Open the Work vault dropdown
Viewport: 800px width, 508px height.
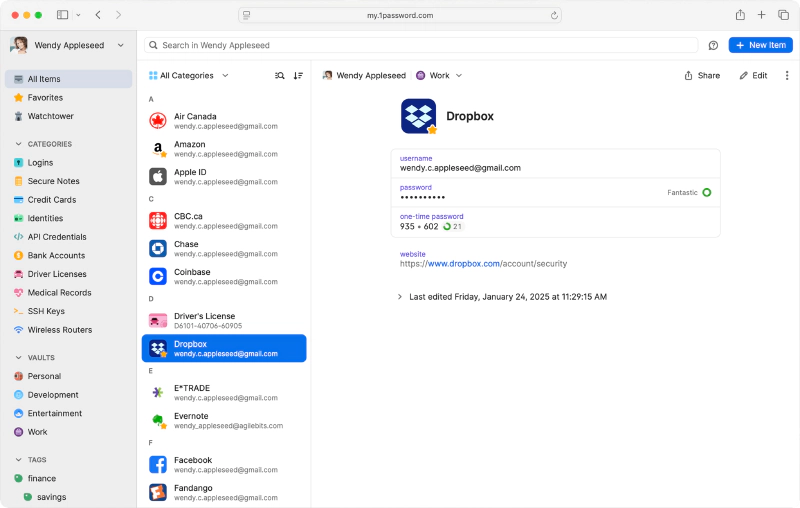pyautogui.click(x=439, y=75)
